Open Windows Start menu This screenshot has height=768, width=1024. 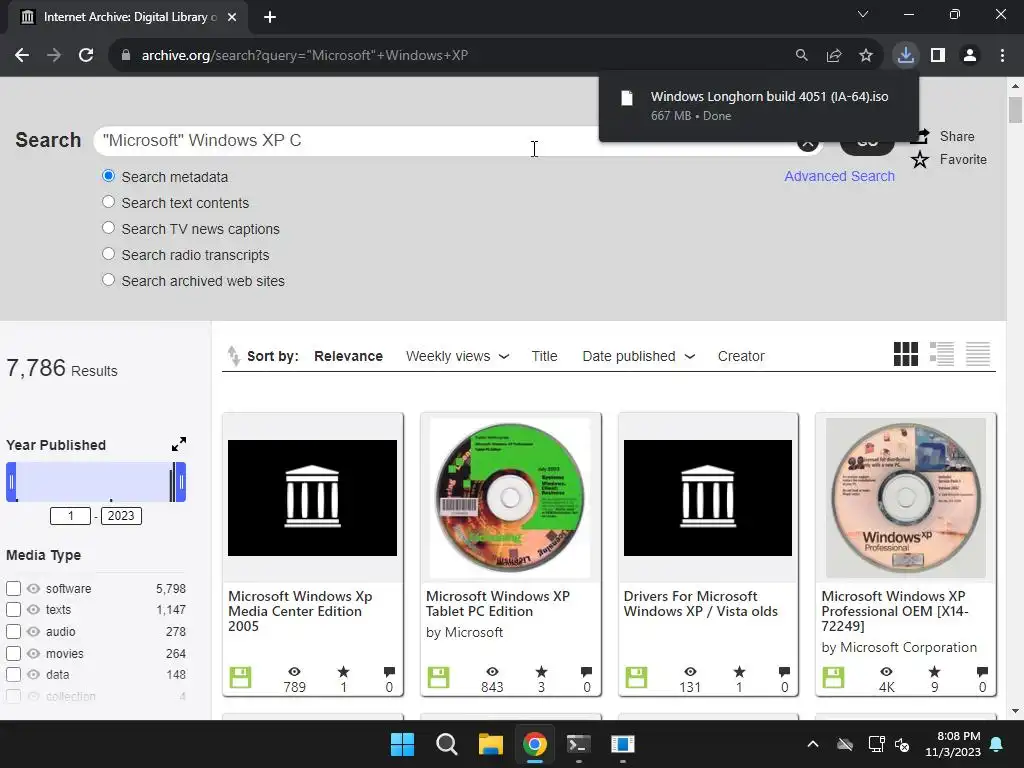coord(402,744)
